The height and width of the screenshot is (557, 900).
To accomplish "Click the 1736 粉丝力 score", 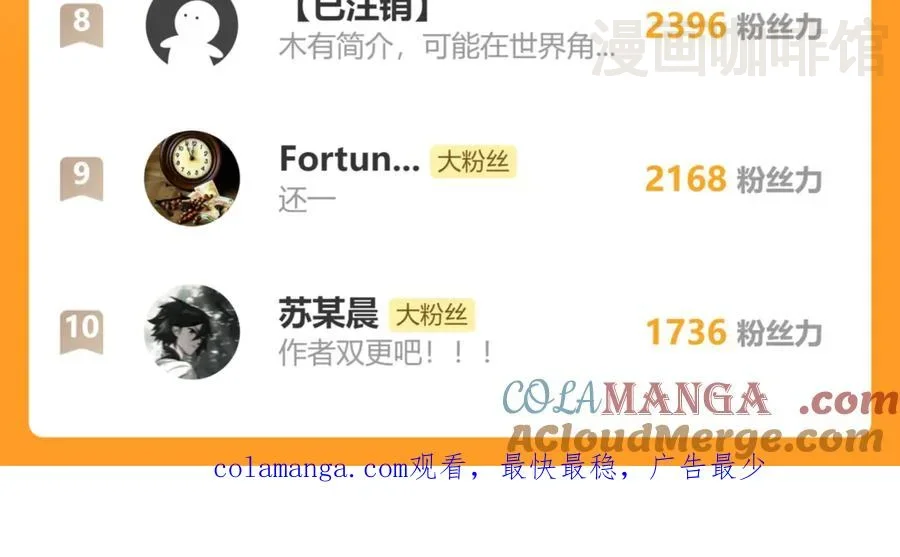I will 734,332.
